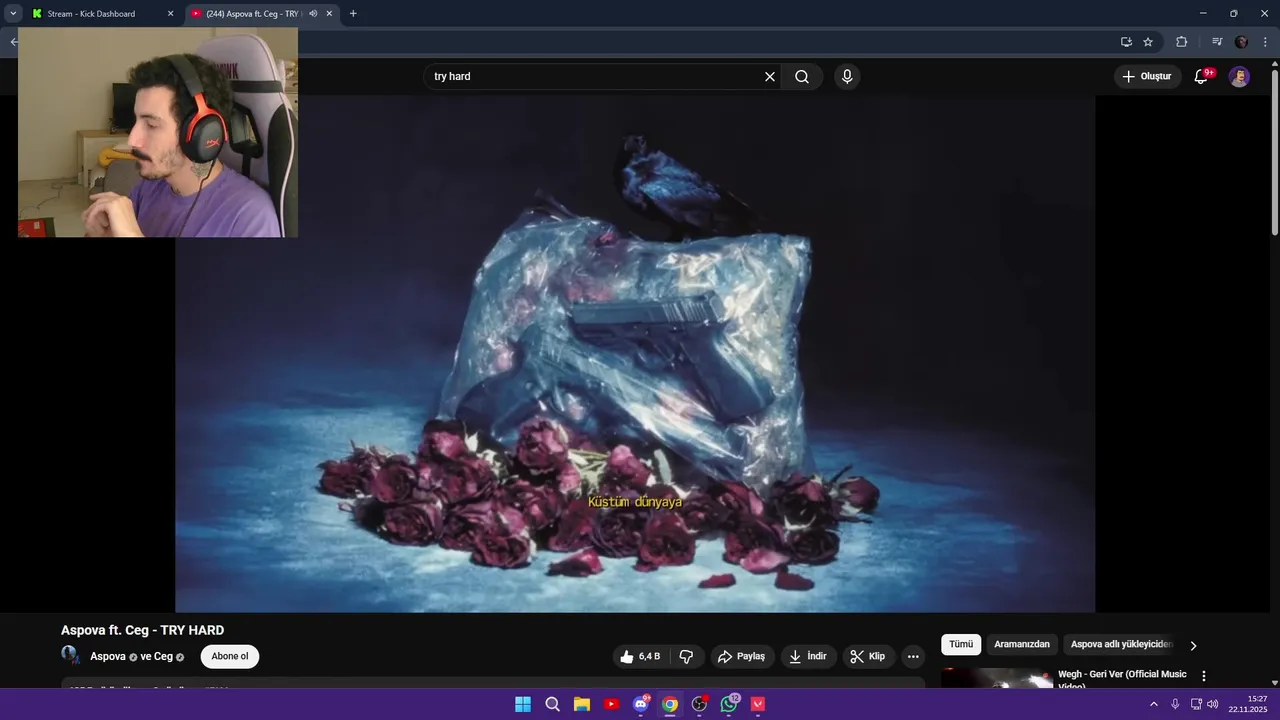Click the video player to pause
Image resolution: width=1280 pixels, height=720 pixels.
tap(635, 354)
